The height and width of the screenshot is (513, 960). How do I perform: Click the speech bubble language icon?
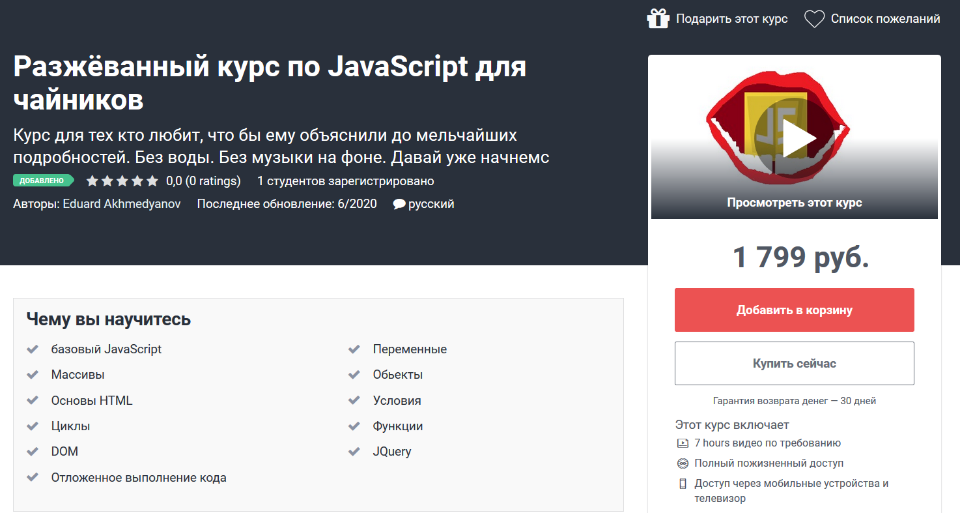pyautogui.click(x=399, y=204)
